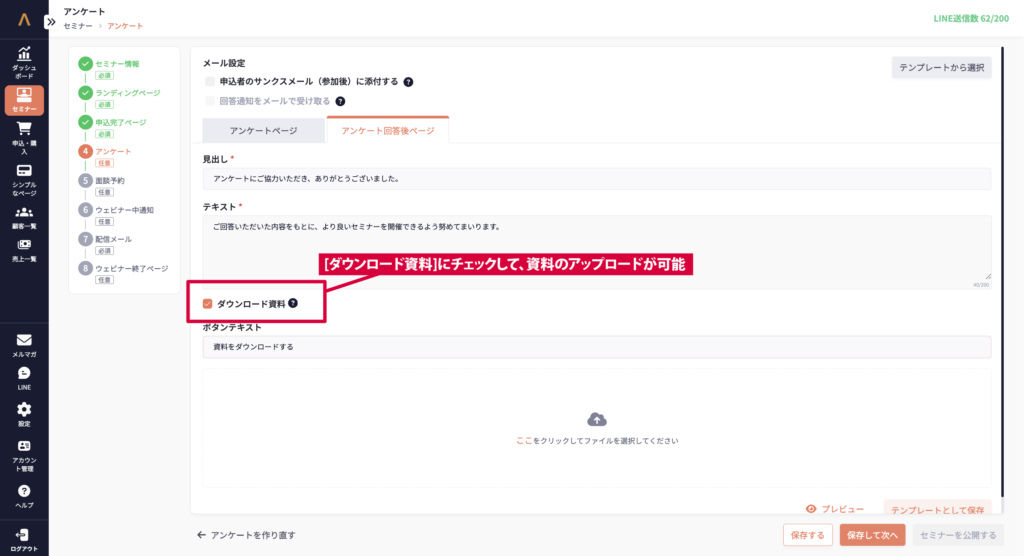Click the ボタンテキスト input field
This screenshot has height=556, width=1024.
(596, 347)
